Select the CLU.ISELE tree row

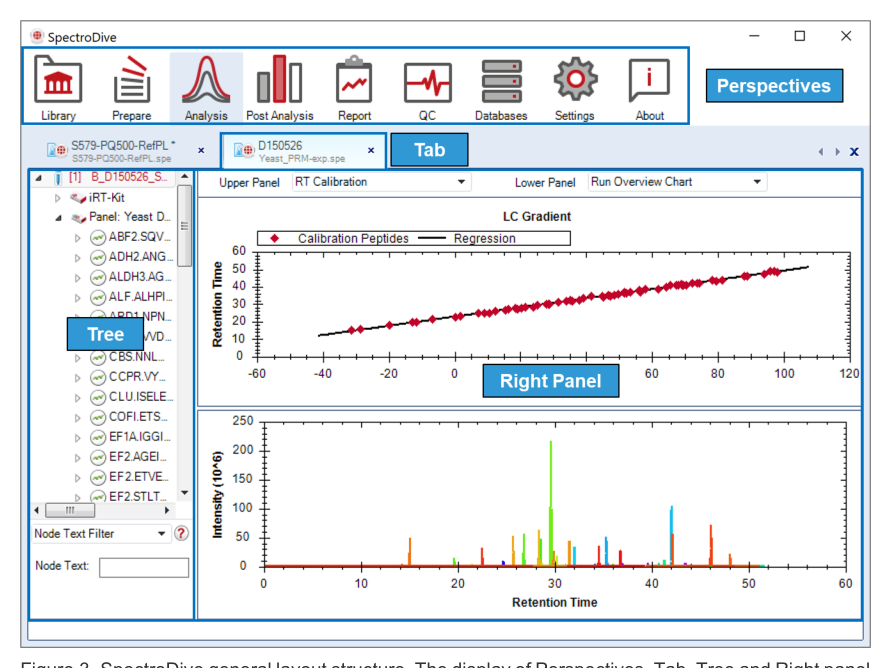124,397
